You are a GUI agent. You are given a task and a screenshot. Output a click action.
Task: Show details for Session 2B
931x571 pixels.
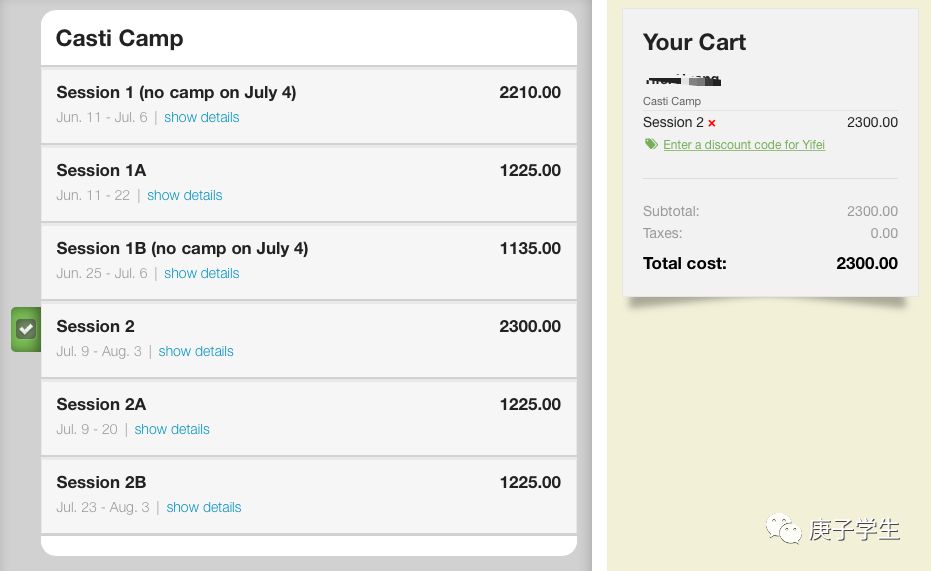click(203, 507)
